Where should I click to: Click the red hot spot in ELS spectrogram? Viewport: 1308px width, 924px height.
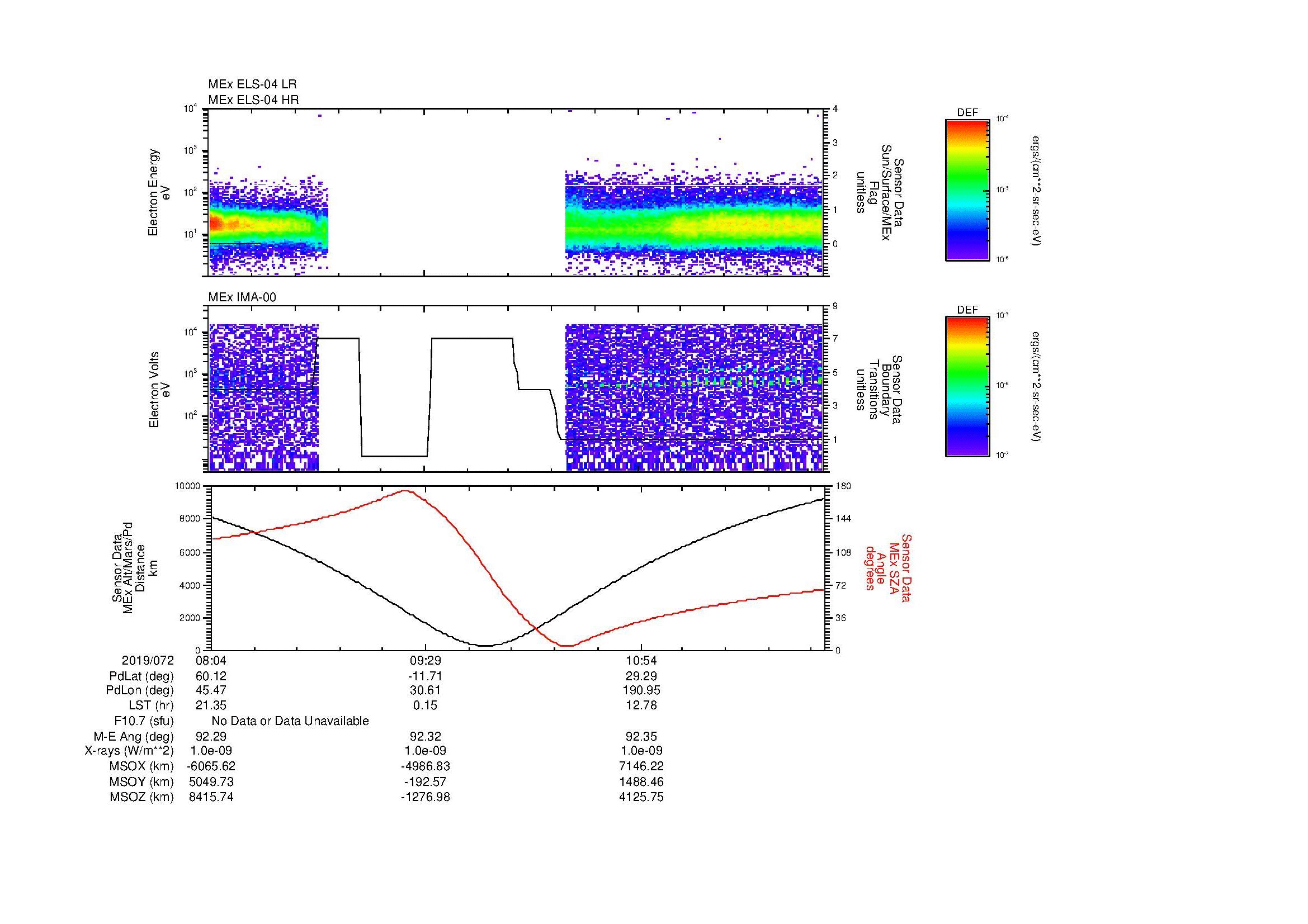(x=216, y=223)
